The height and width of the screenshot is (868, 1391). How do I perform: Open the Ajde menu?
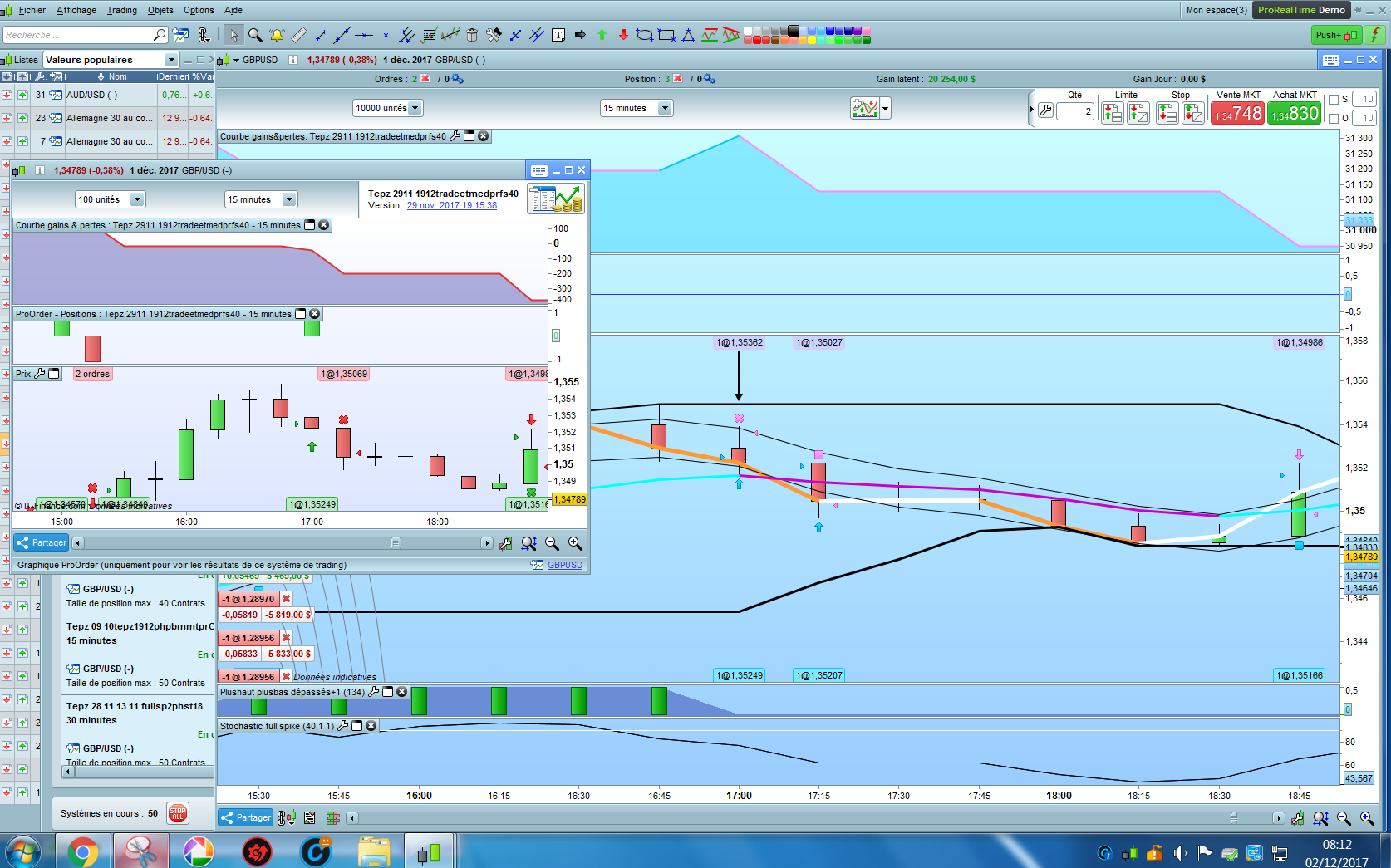(233, 10)
